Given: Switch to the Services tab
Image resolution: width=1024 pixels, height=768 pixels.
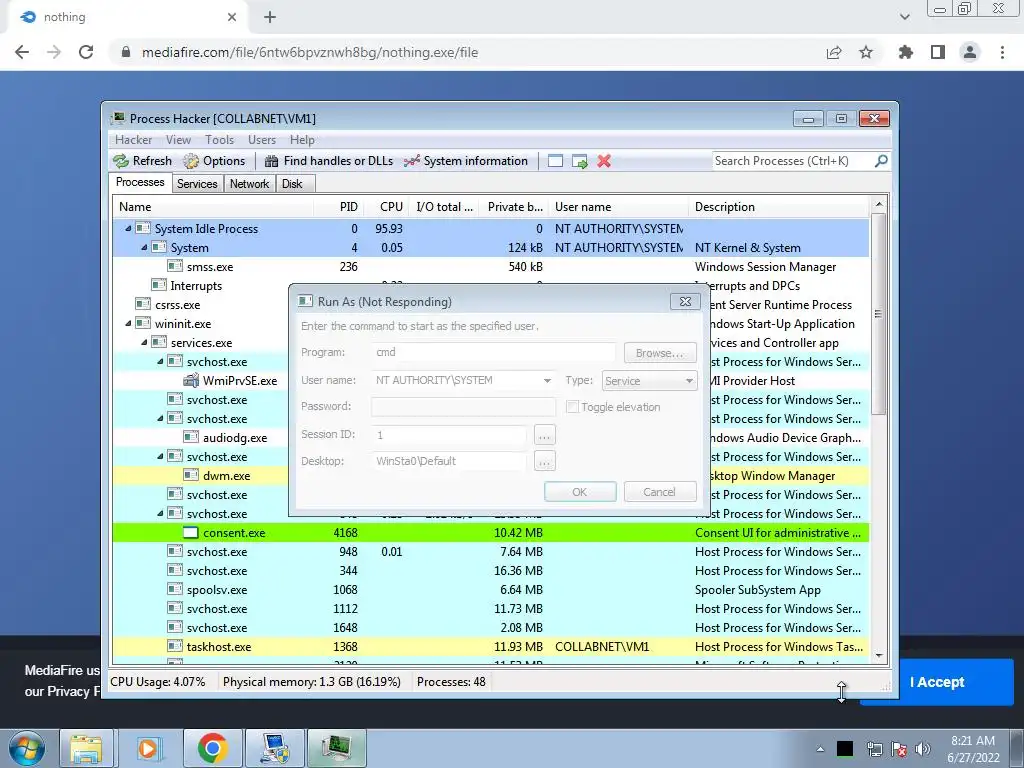Looking at the screenshot, I should point(197,184).
